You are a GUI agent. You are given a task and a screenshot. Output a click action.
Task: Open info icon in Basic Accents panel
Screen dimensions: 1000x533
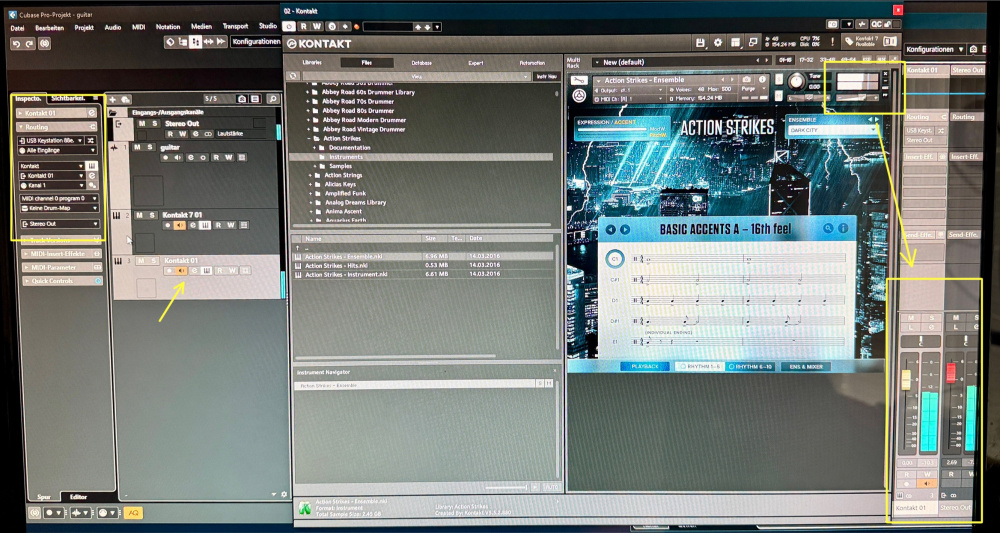pos(842,228)
